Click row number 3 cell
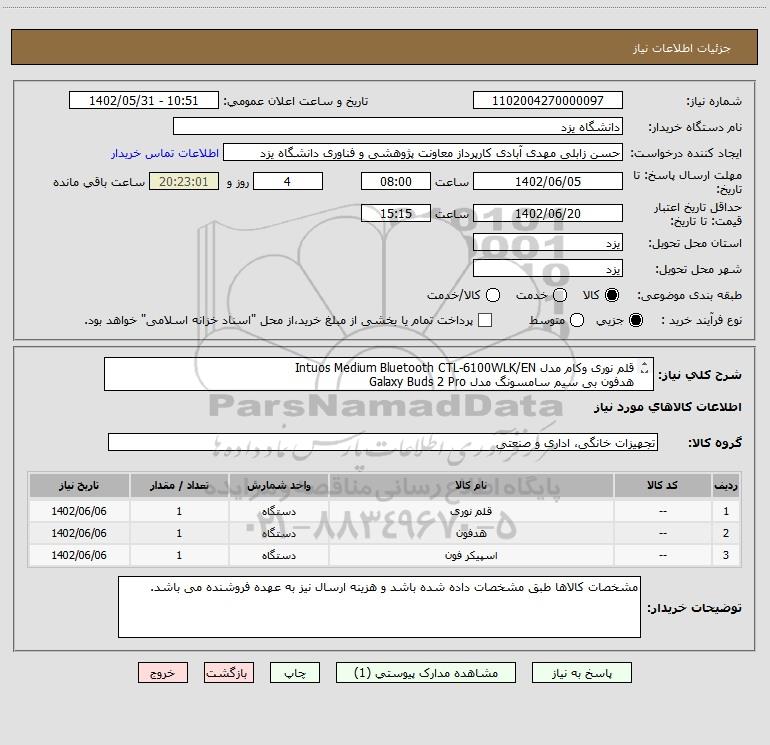The height and width of the screenshot is (745, 770). pos(726,555)
